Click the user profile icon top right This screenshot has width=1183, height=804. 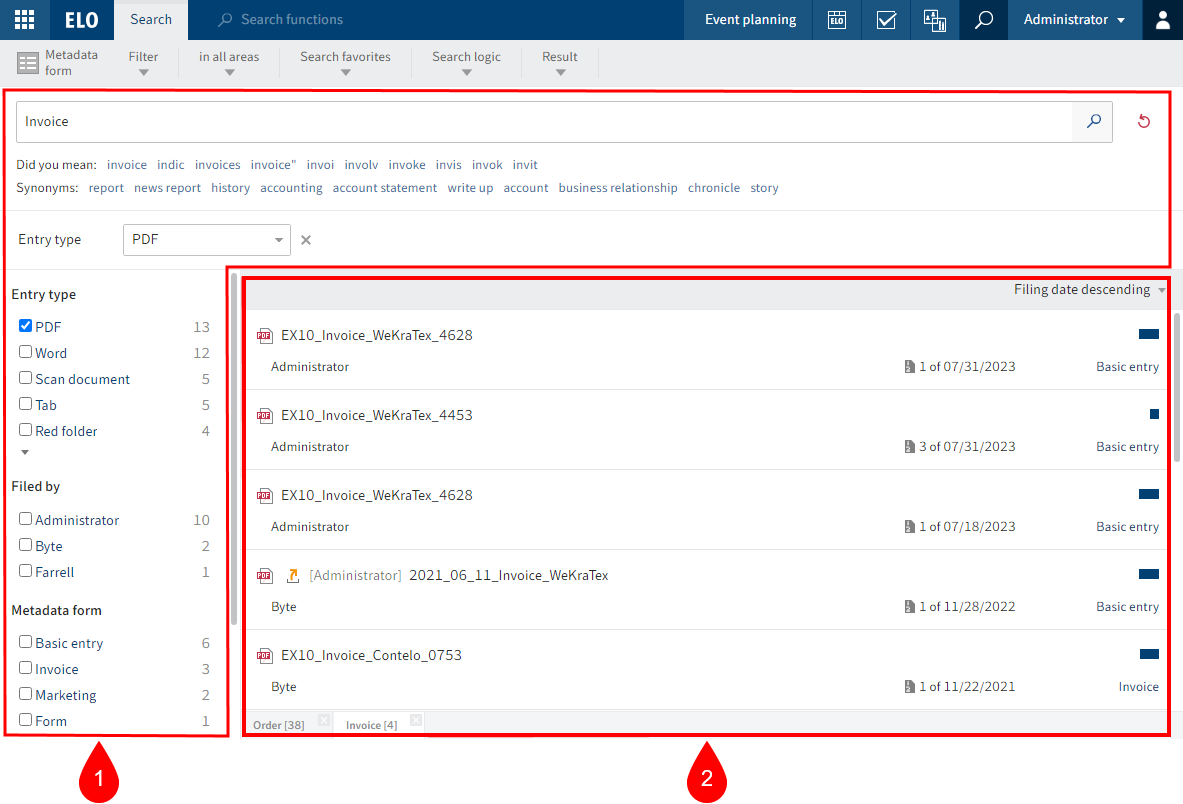pos(1161,20)
